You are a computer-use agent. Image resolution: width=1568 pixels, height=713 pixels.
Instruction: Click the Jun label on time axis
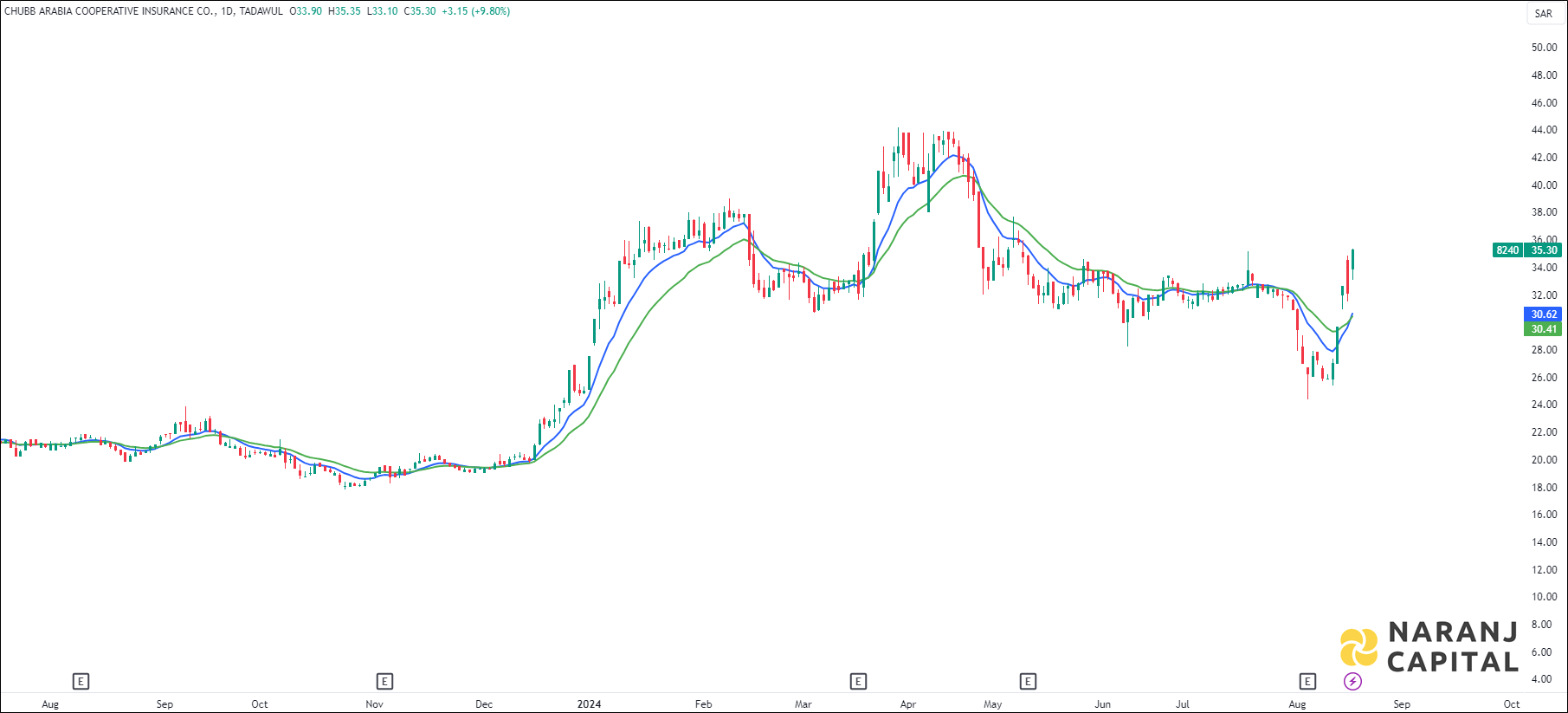pos(1102,704)
